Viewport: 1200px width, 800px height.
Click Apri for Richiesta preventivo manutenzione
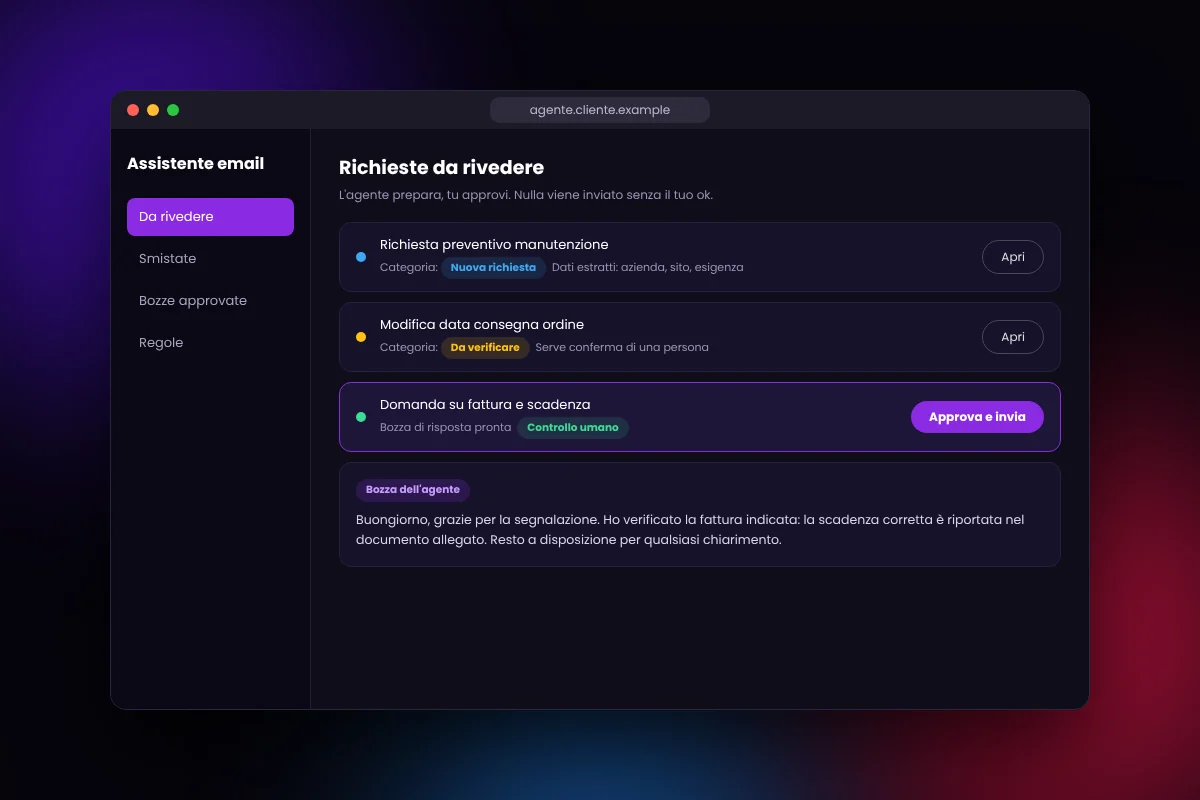pos(1012,257)
